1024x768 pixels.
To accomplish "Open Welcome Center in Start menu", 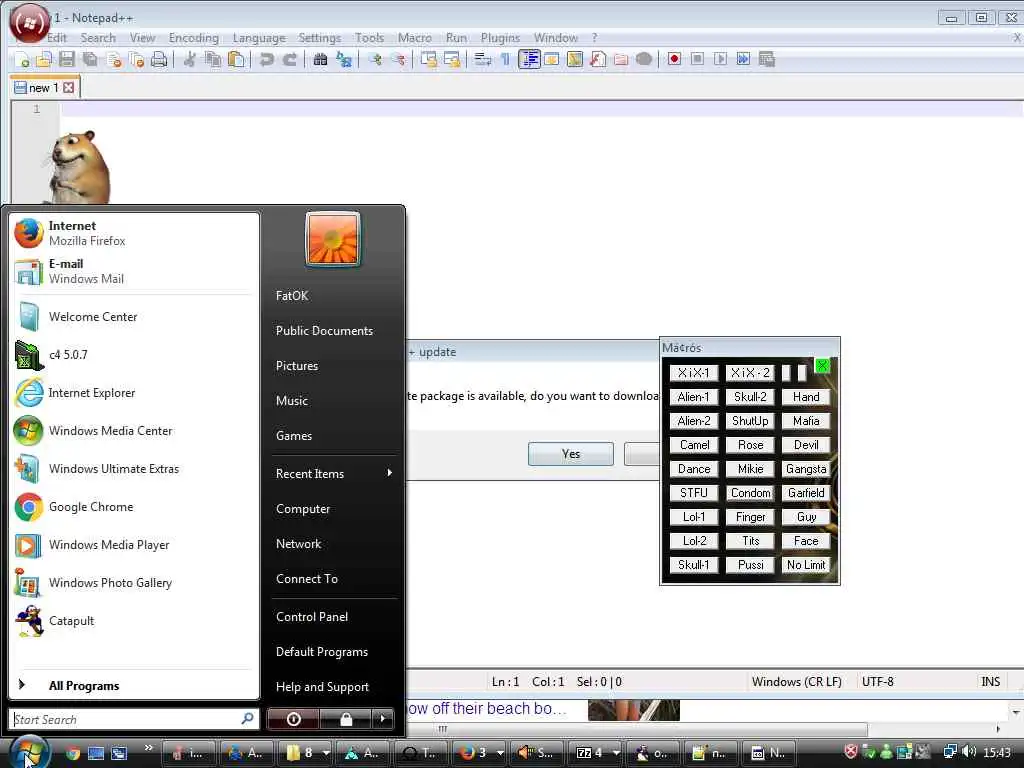I will coord(134,317).
